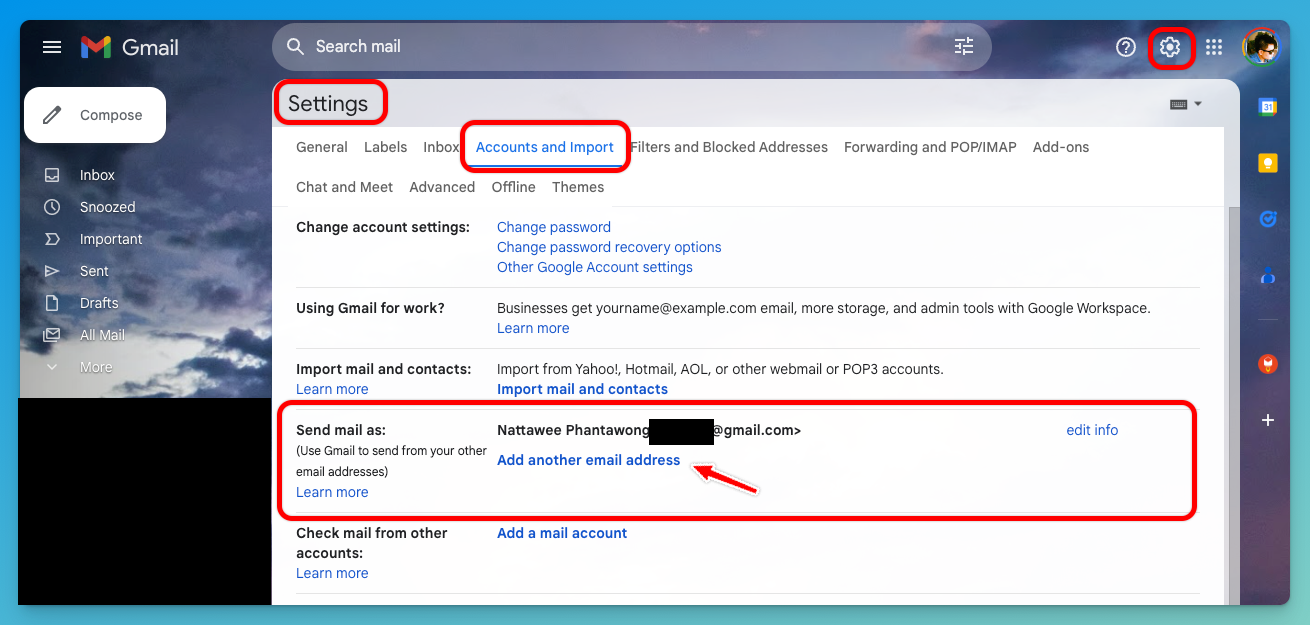Open the Gmail Help menu
The width and height of the screenshot is (1310, 625).
(x=1125, y=46)
